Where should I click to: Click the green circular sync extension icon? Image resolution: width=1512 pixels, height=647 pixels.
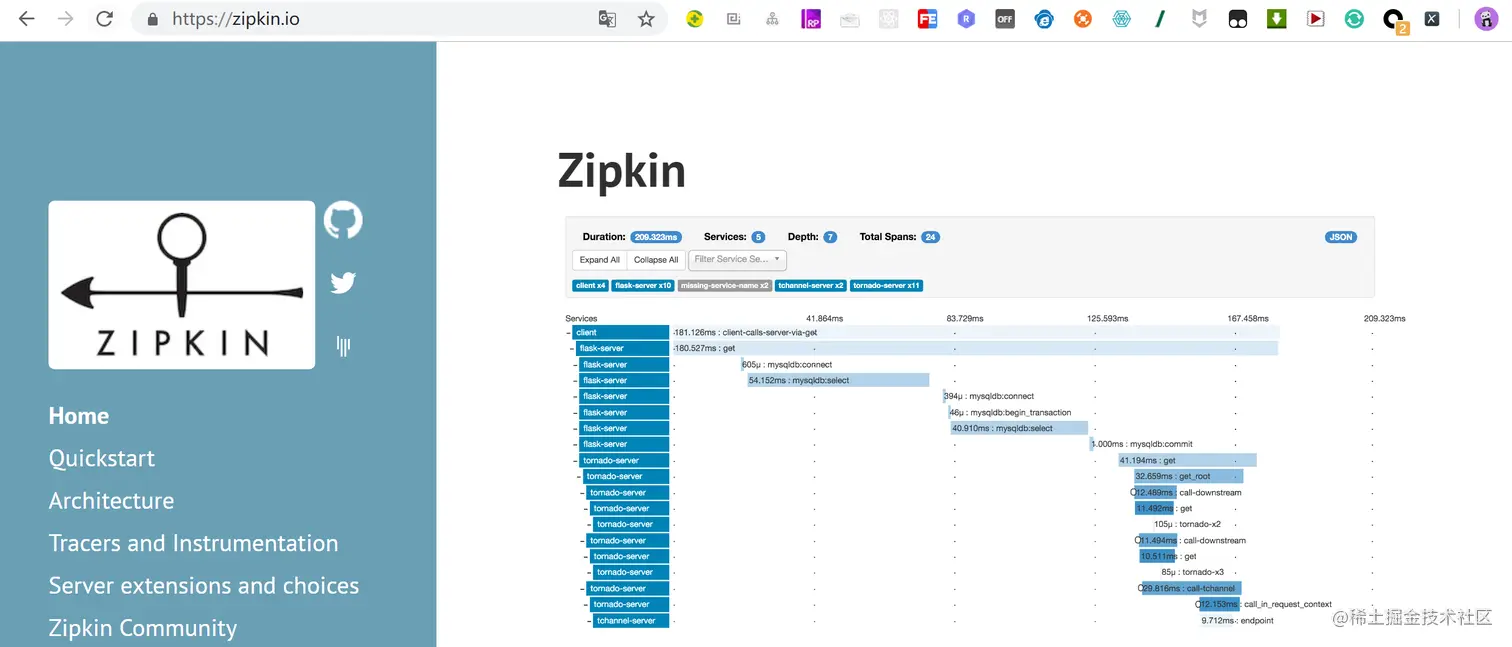click(x=1354, y=19)
